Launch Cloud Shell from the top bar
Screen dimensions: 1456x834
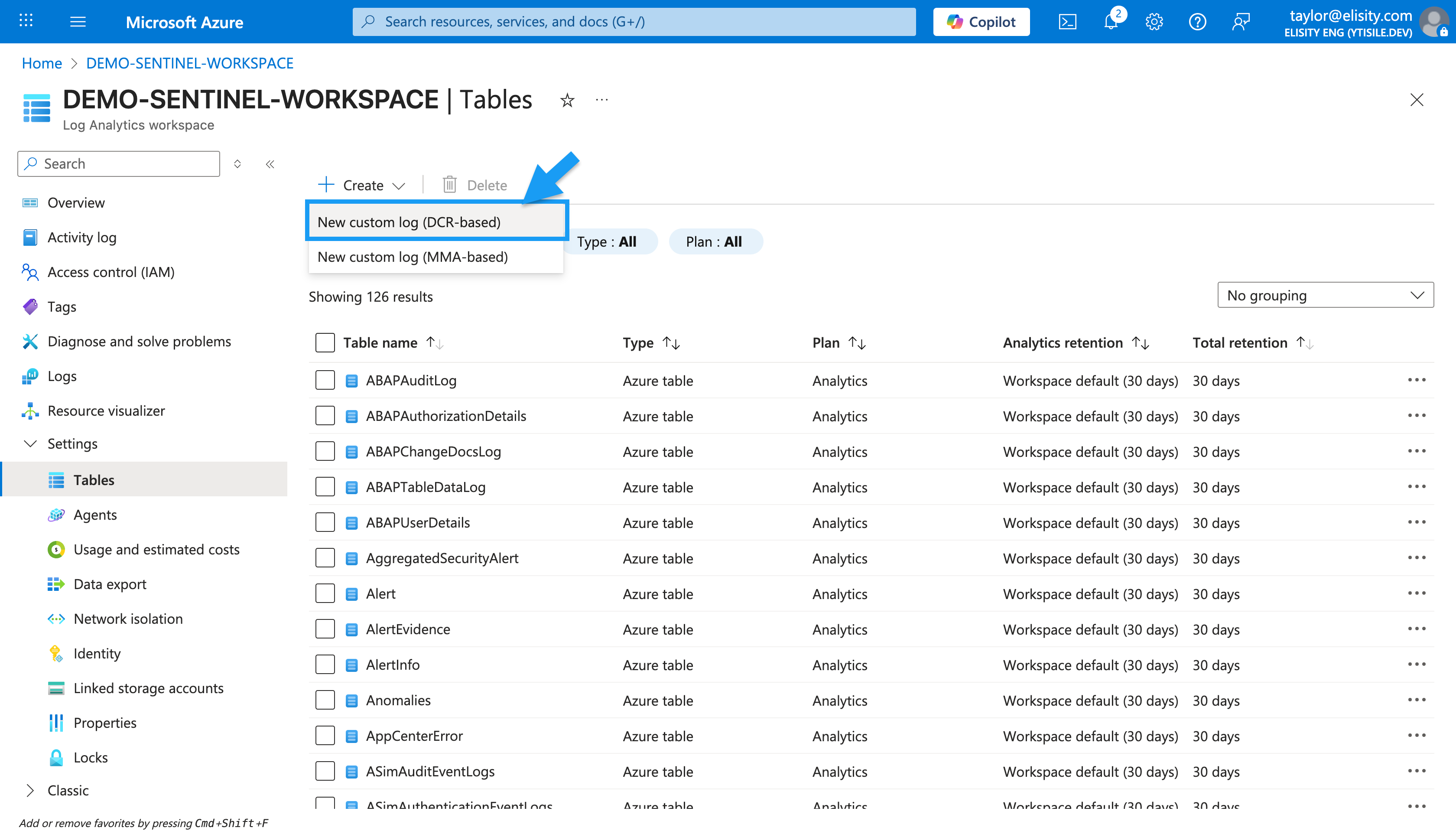1067,22
